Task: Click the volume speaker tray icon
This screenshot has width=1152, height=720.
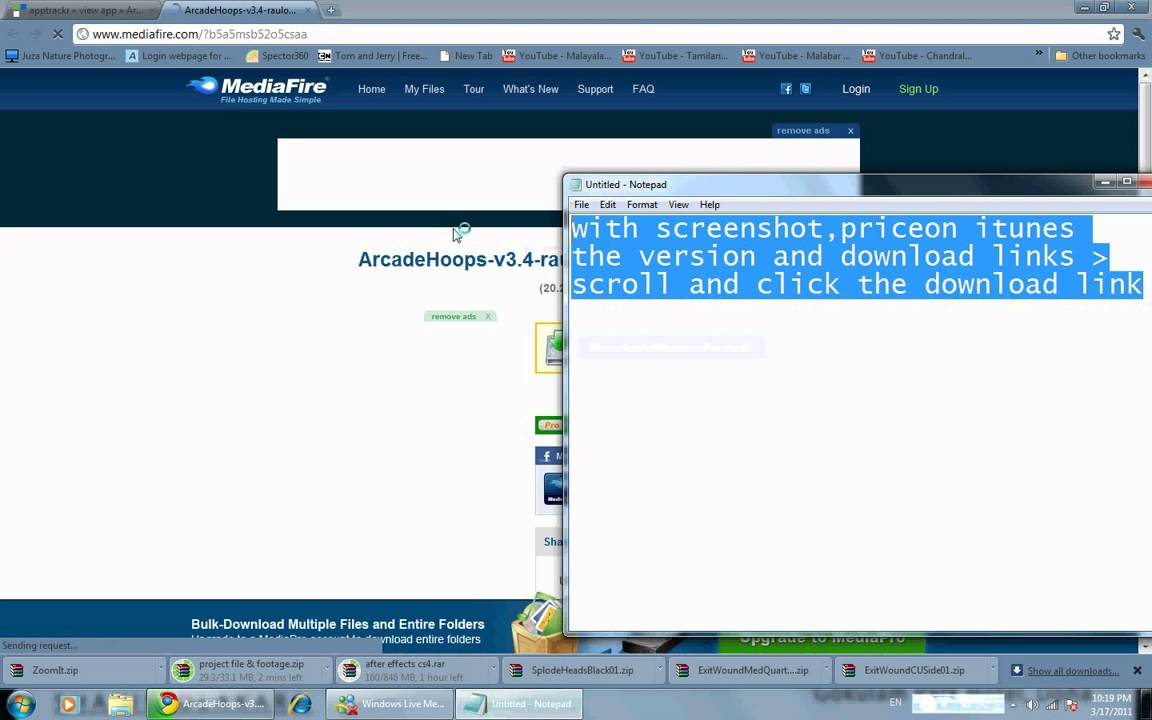Action: (1032, 705)
